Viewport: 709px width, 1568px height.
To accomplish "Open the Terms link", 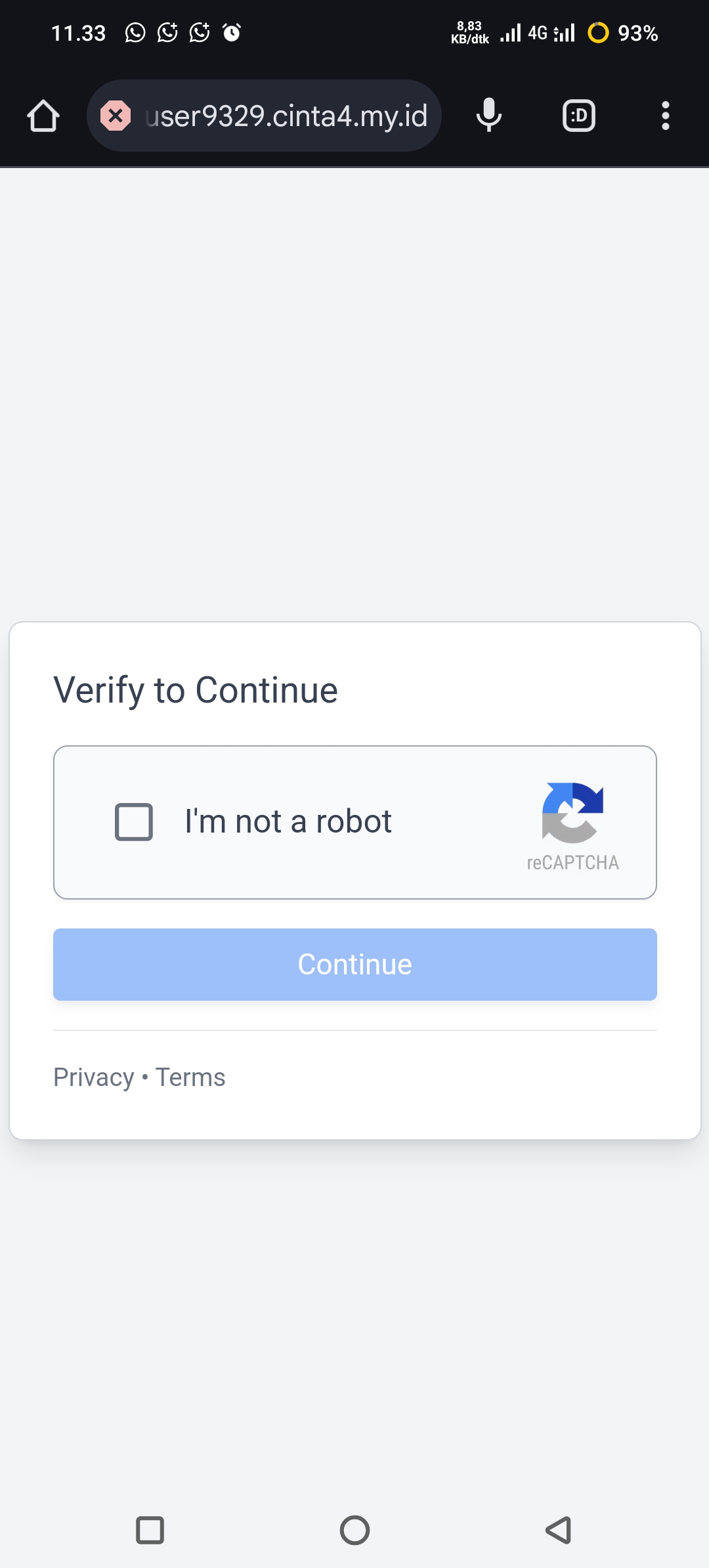I will pyautogui.click(x=190, y=1078).
